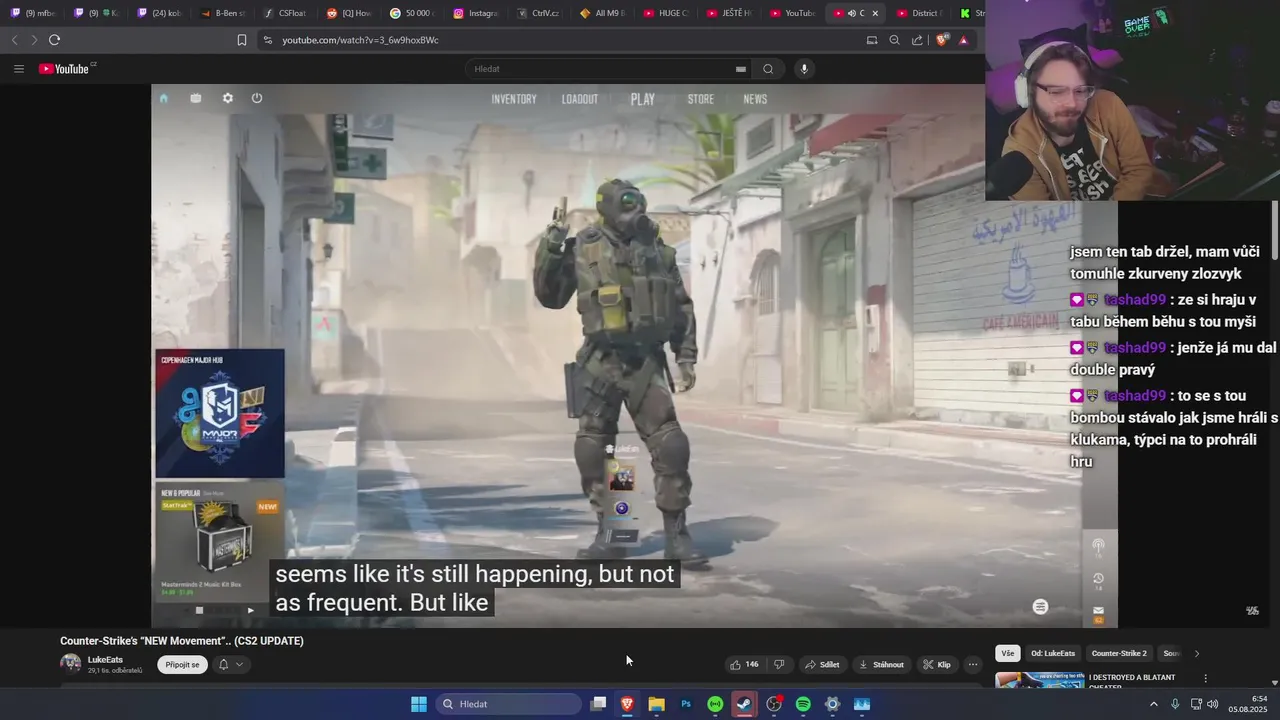1280x720 pixels.
Task: Open the three-dot more actions menu
Action: click(972, 664)
